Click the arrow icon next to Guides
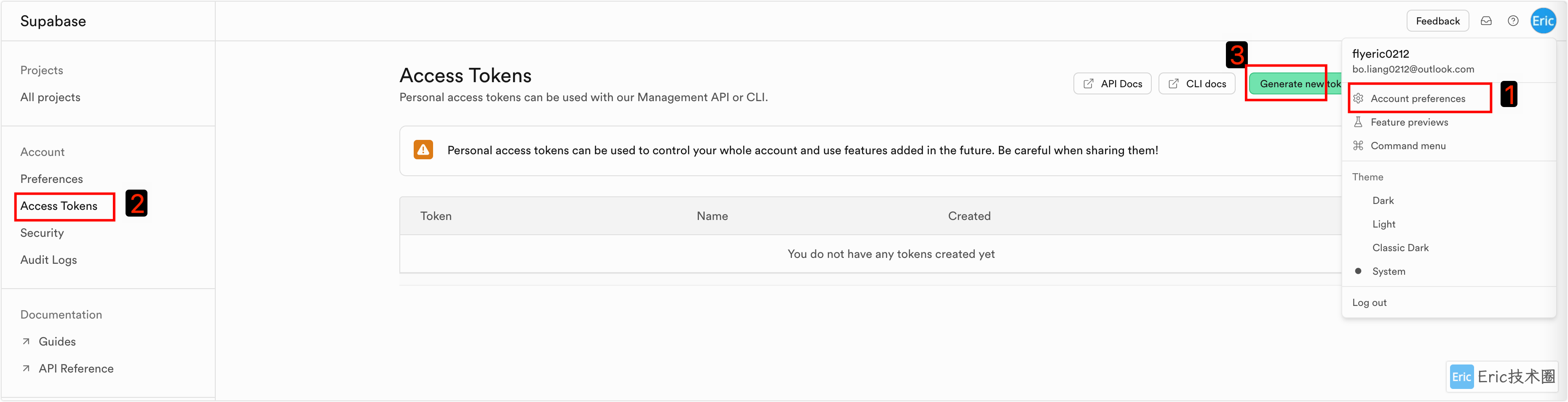1568x402 pixels. click(x=26, y=342)
